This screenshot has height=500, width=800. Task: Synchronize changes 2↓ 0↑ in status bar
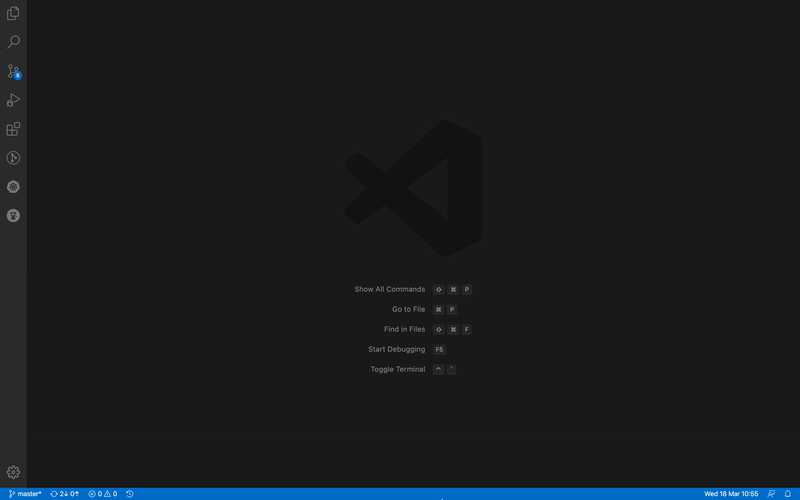(x=64, y=494)
